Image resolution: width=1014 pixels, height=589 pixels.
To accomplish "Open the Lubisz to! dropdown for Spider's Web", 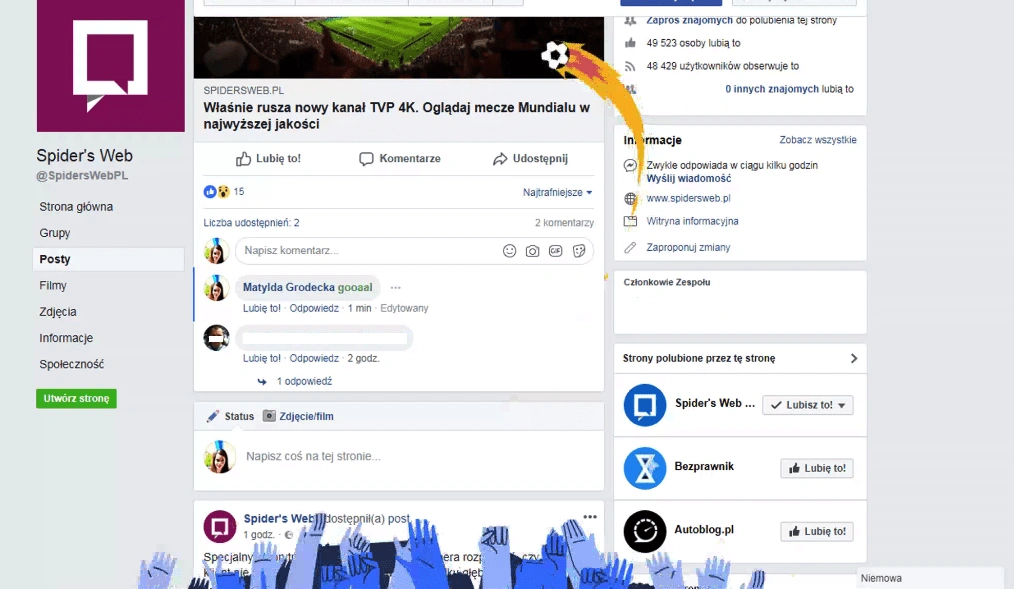I will pos(808,405).
